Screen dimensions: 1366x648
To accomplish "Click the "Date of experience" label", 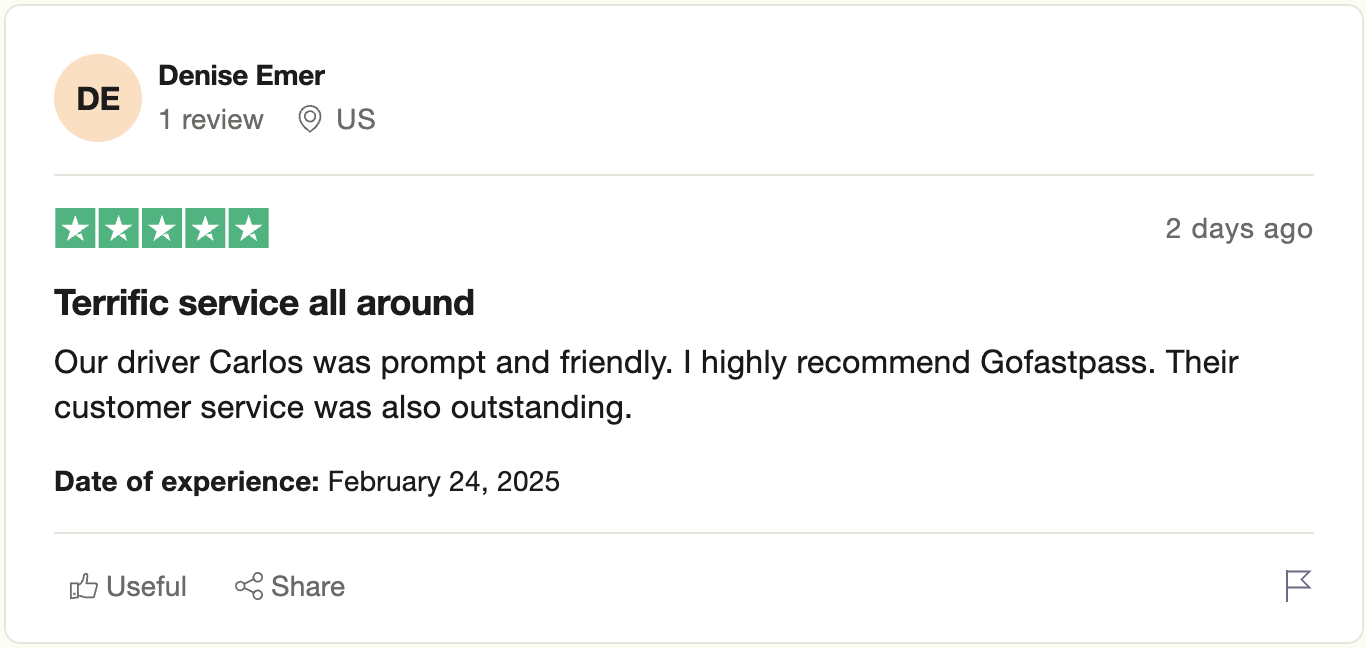I will pos(187,482).
